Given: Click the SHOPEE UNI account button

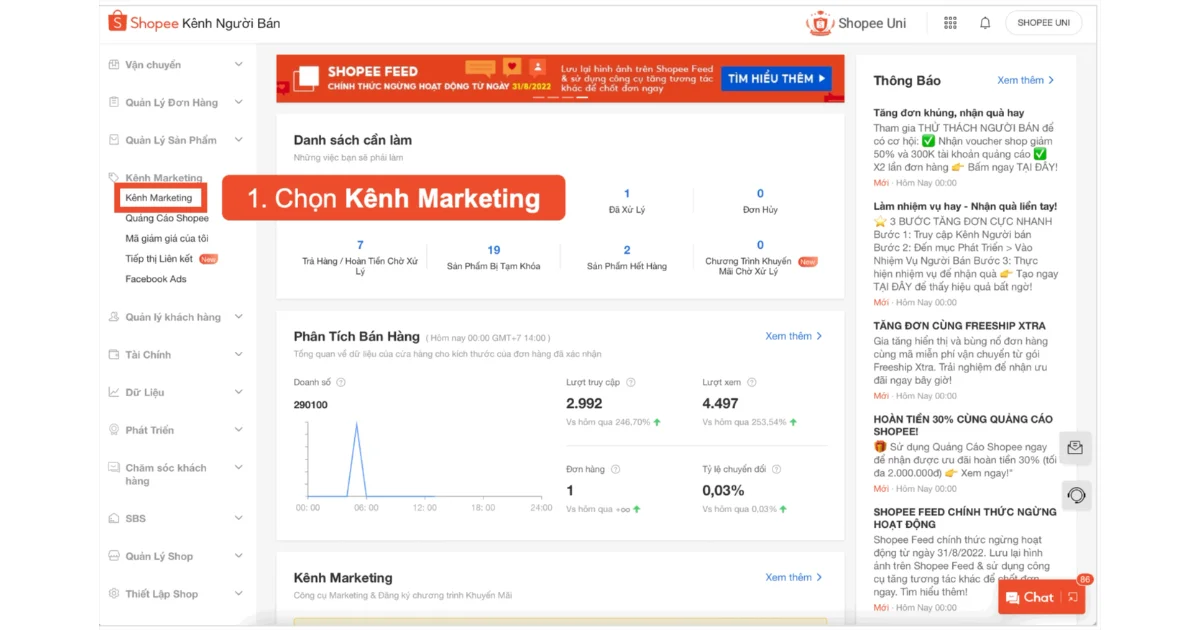Looking at the screenshot, I should pos(1043,23).
